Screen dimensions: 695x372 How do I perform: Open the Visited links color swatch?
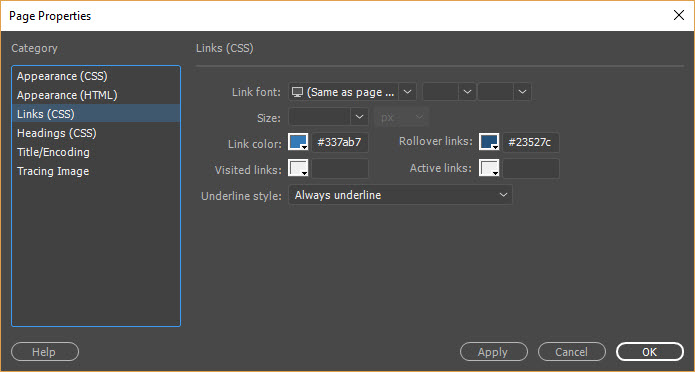pyautogui.click(x=298, y=168)
